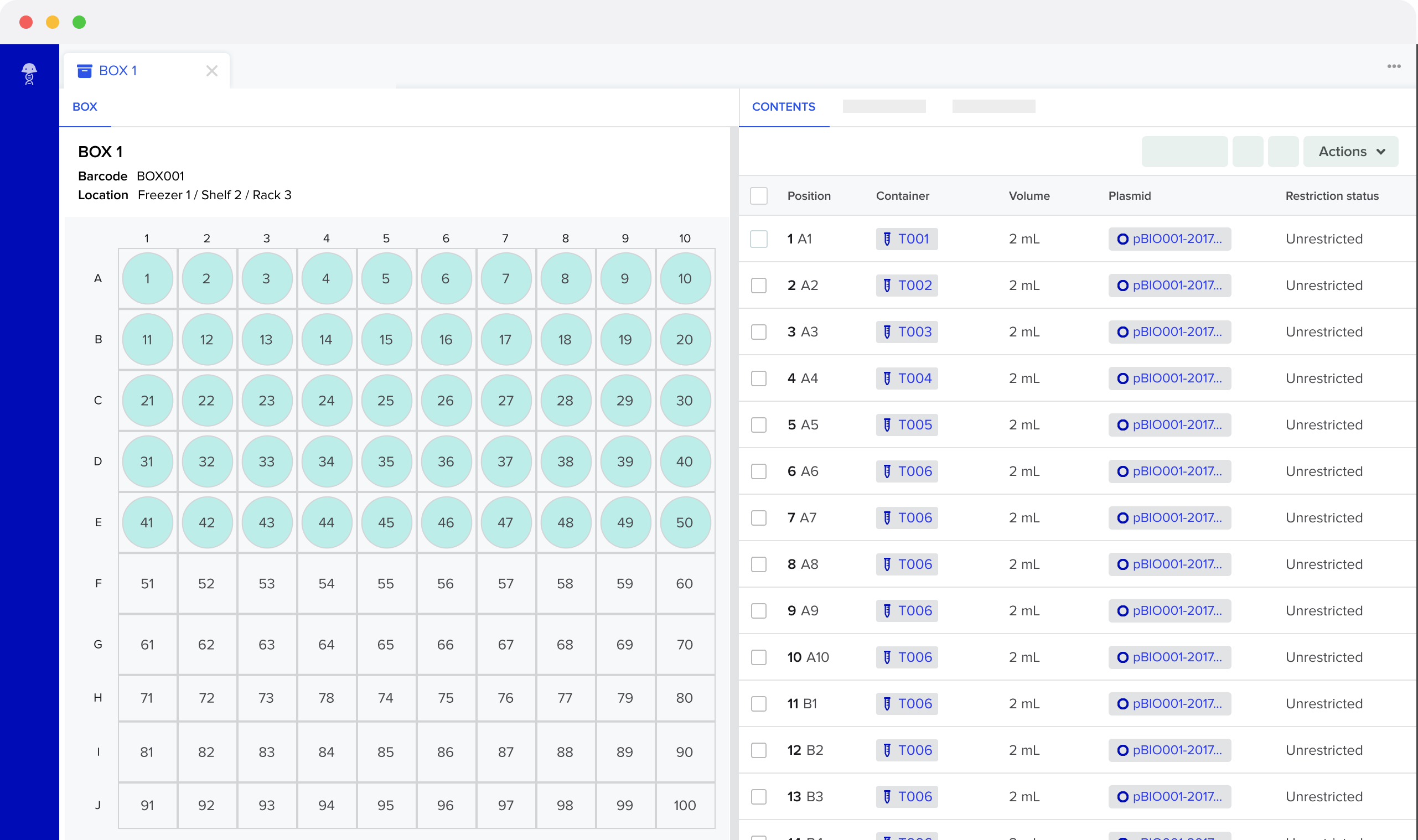The image size is (1418, 840).
Task: Open the Actions dropdown
Action: (x=1350, y=152)
